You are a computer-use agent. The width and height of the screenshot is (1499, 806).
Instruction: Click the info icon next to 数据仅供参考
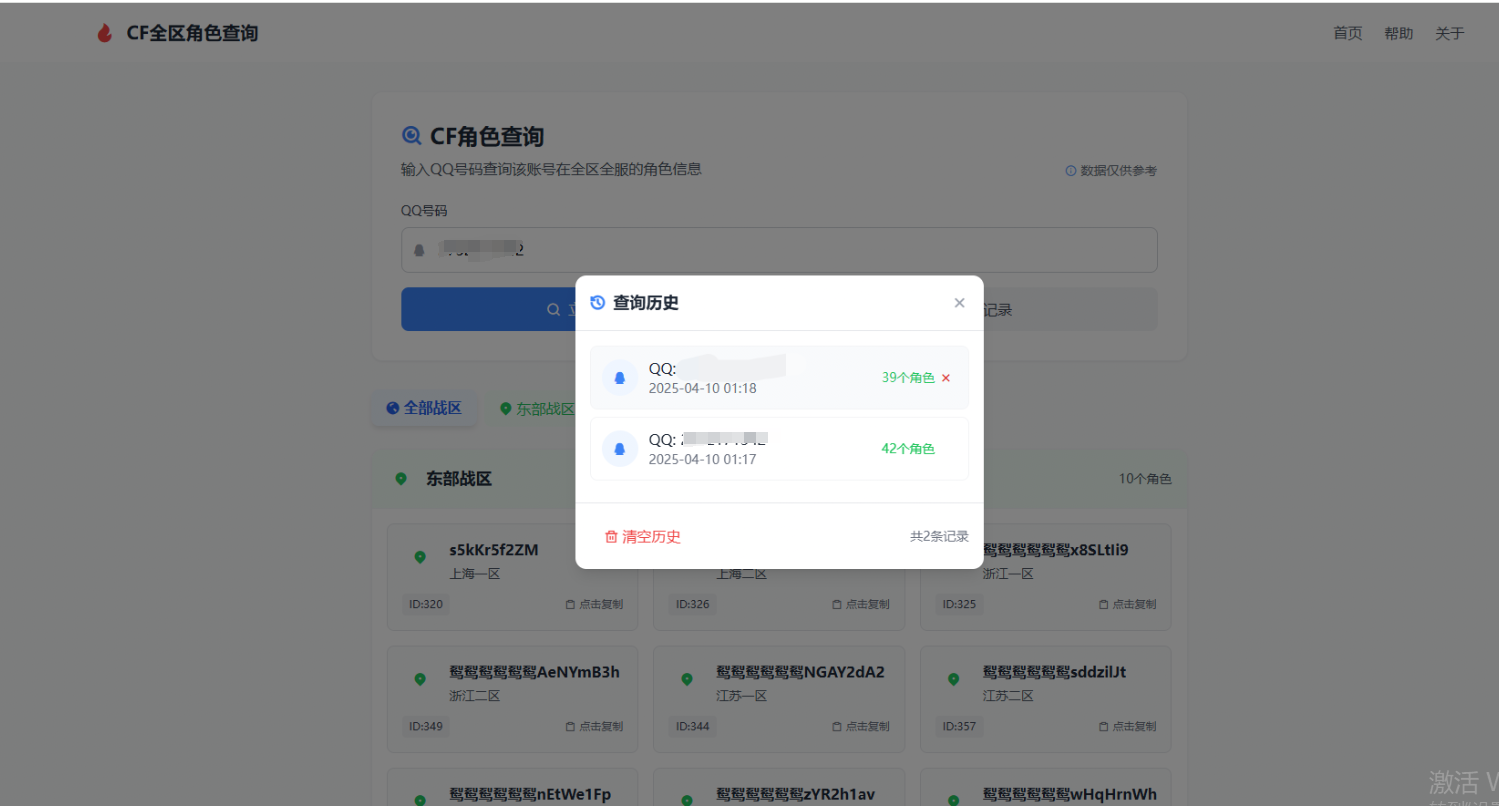(x=1071, y=171)
